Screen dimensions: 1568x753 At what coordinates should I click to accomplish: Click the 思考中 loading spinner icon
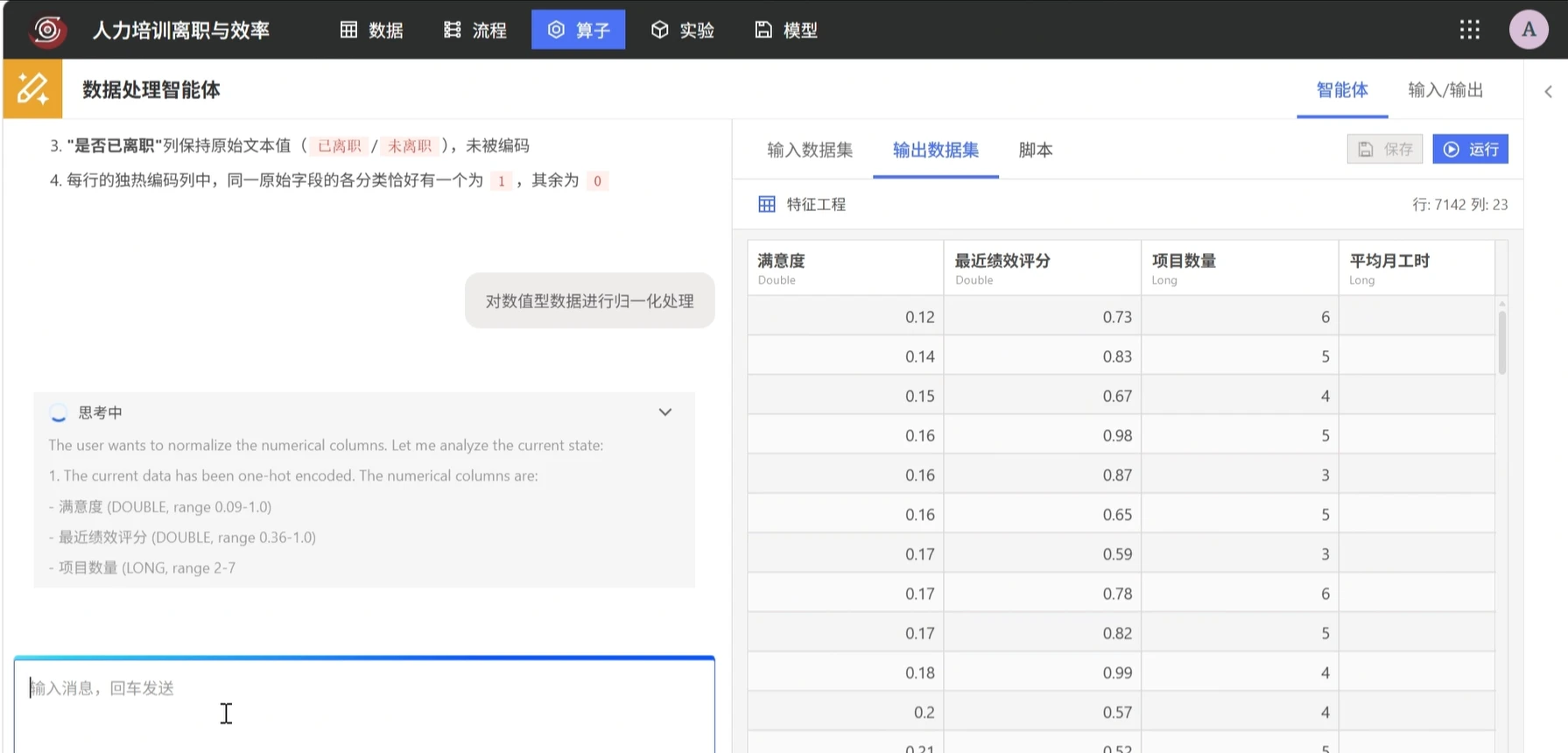58,412
